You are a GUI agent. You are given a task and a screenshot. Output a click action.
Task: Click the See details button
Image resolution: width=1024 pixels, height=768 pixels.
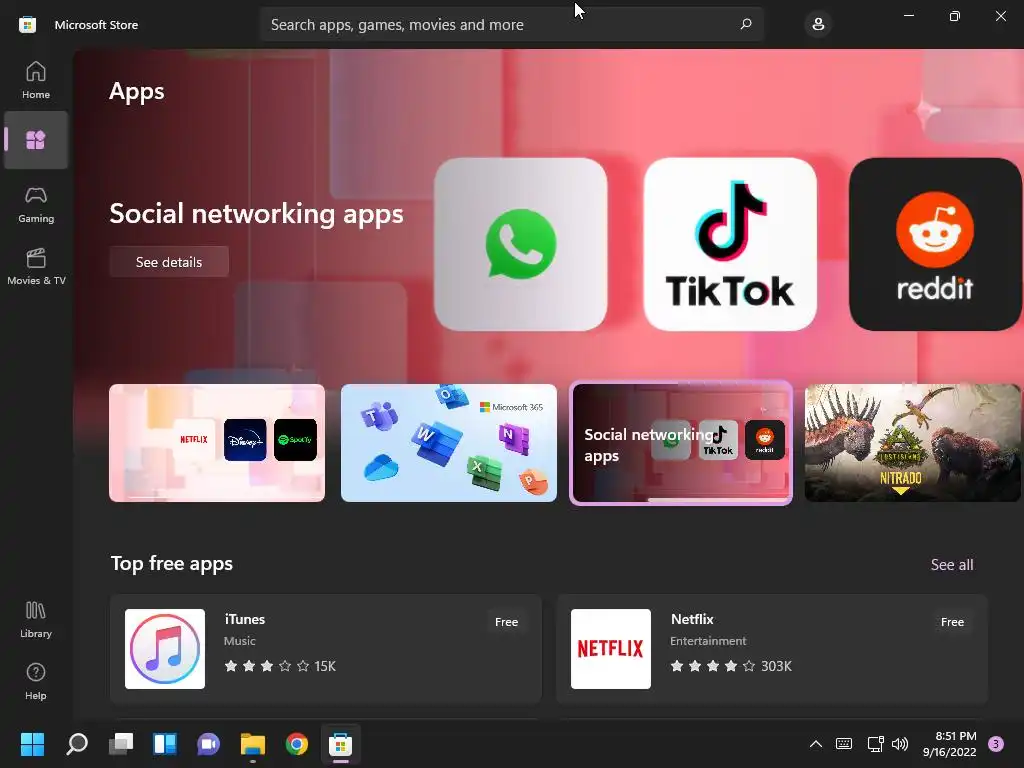click(x=169, y=262)
